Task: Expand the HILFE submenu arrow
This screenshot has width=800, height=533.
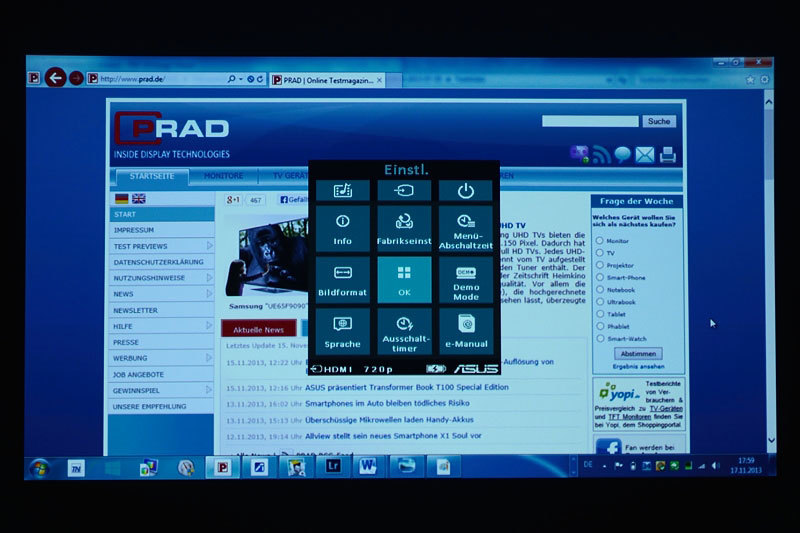Action: click(x=209, y=325)
